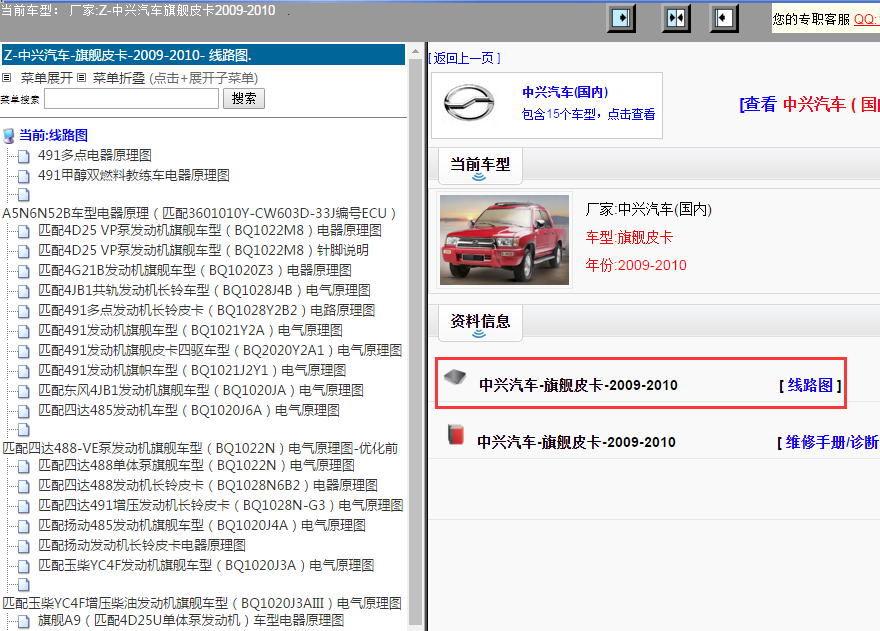Screen dimensions: 880x631
Task: Click the Z-中兴汽车-旗舰皮卡-2009-2010- 线路图 header
Action: click(203, 55)
